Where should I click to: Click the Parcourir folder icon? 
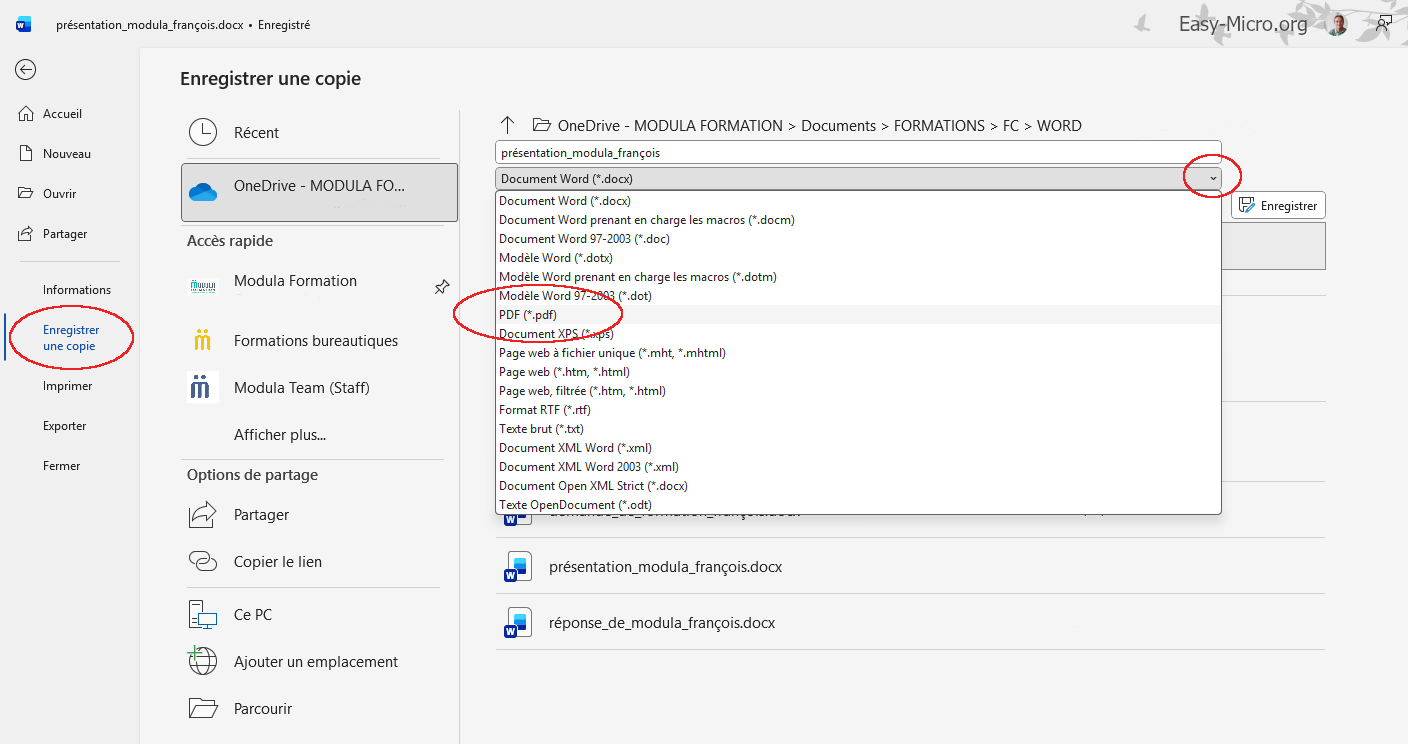(x=203, y=708)
